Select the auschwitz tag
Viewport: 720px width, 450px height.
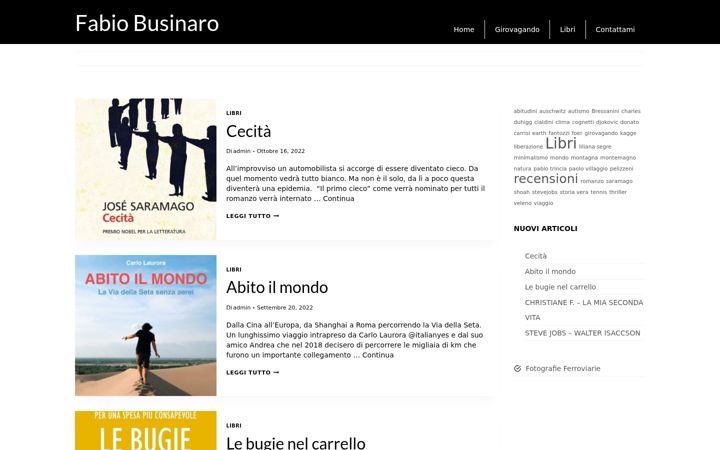[x=552, y=111]
